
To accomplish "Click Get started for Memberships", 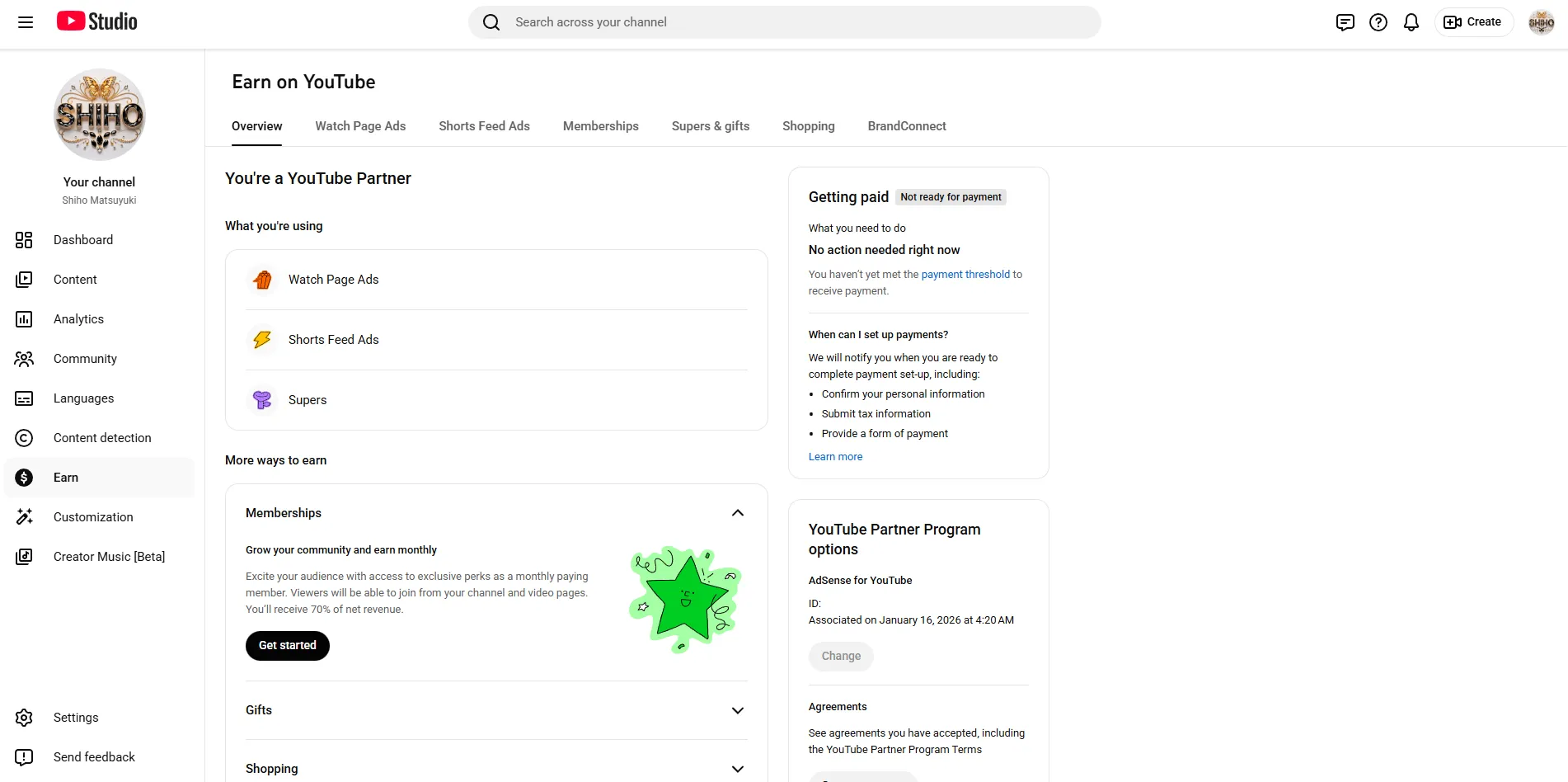I will pyautogui.click(x=288, y=646).
